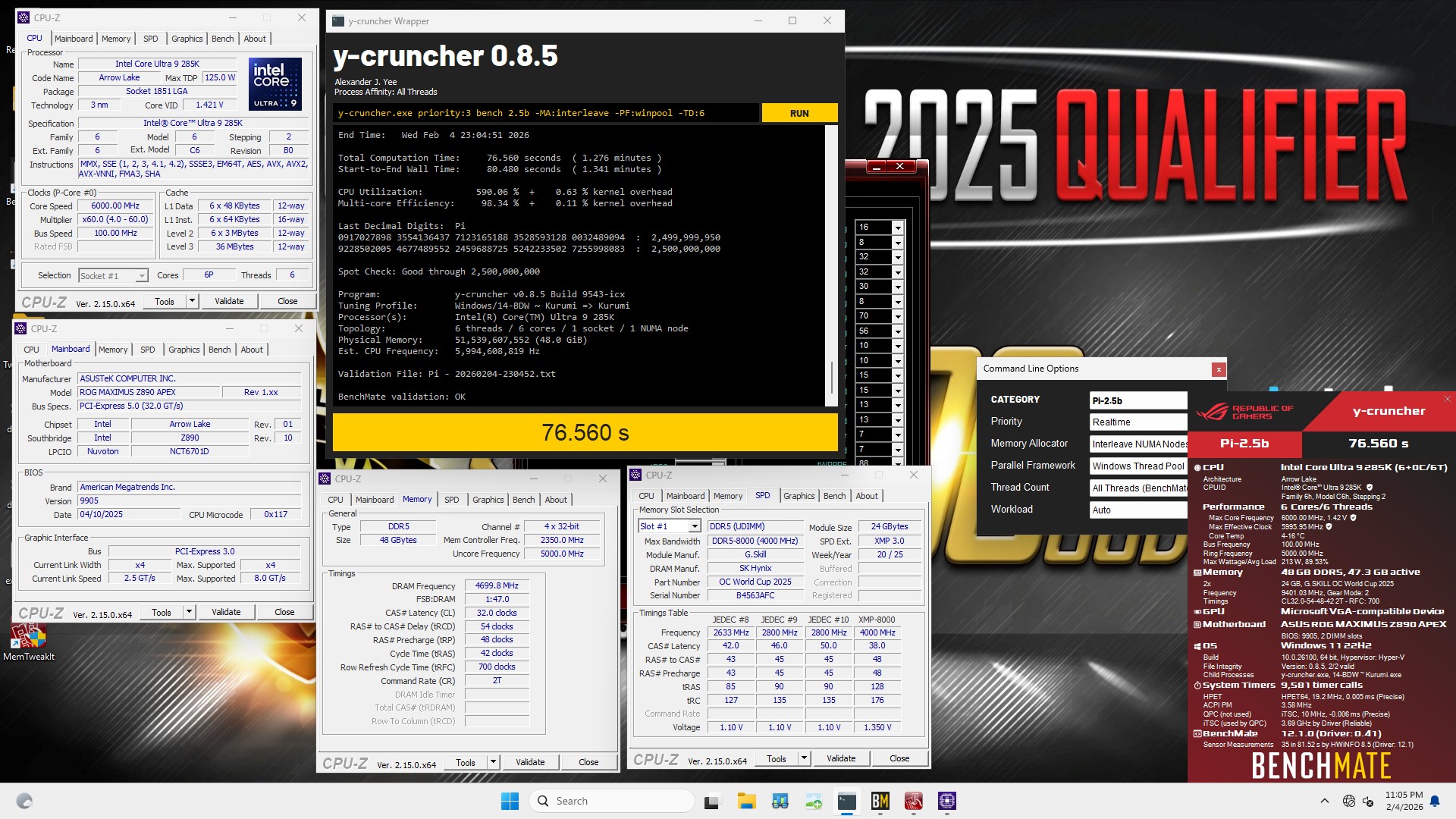
Task: Click the purple CPU-Z taskbar icon
Action: tap(947, 801)
